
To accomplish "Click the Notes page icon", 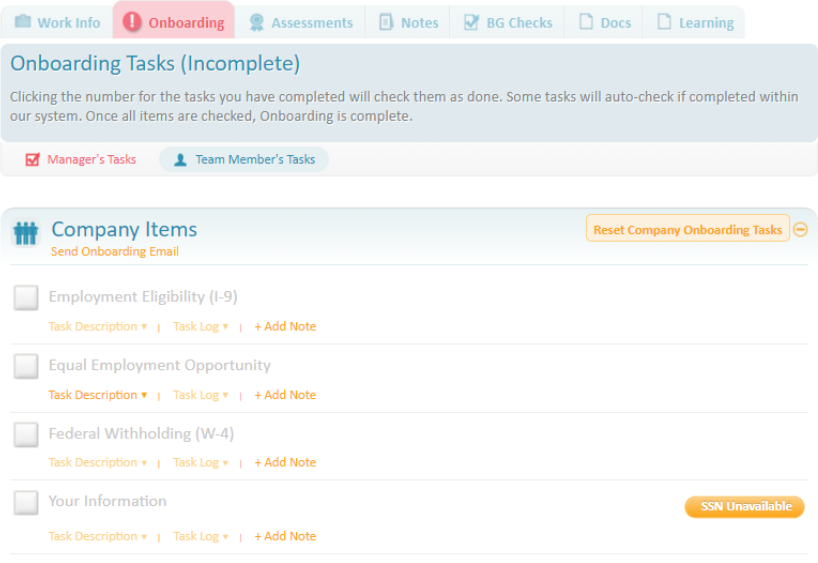I will (x=385, y=22).
